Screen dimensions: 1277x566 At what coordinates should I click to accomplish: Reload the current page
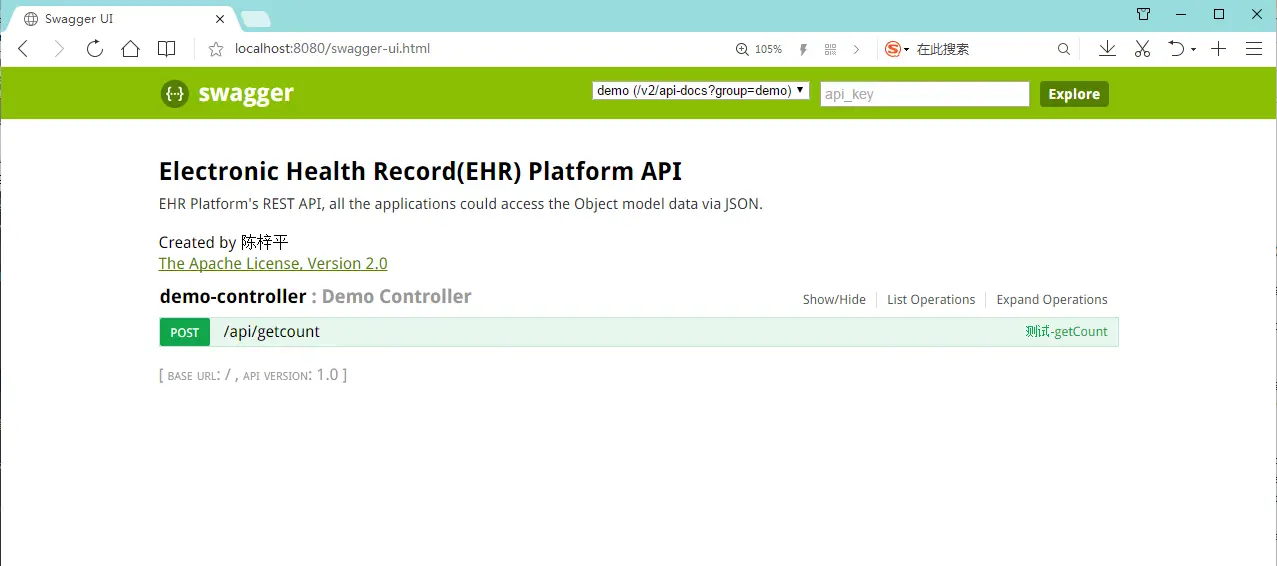95,48
